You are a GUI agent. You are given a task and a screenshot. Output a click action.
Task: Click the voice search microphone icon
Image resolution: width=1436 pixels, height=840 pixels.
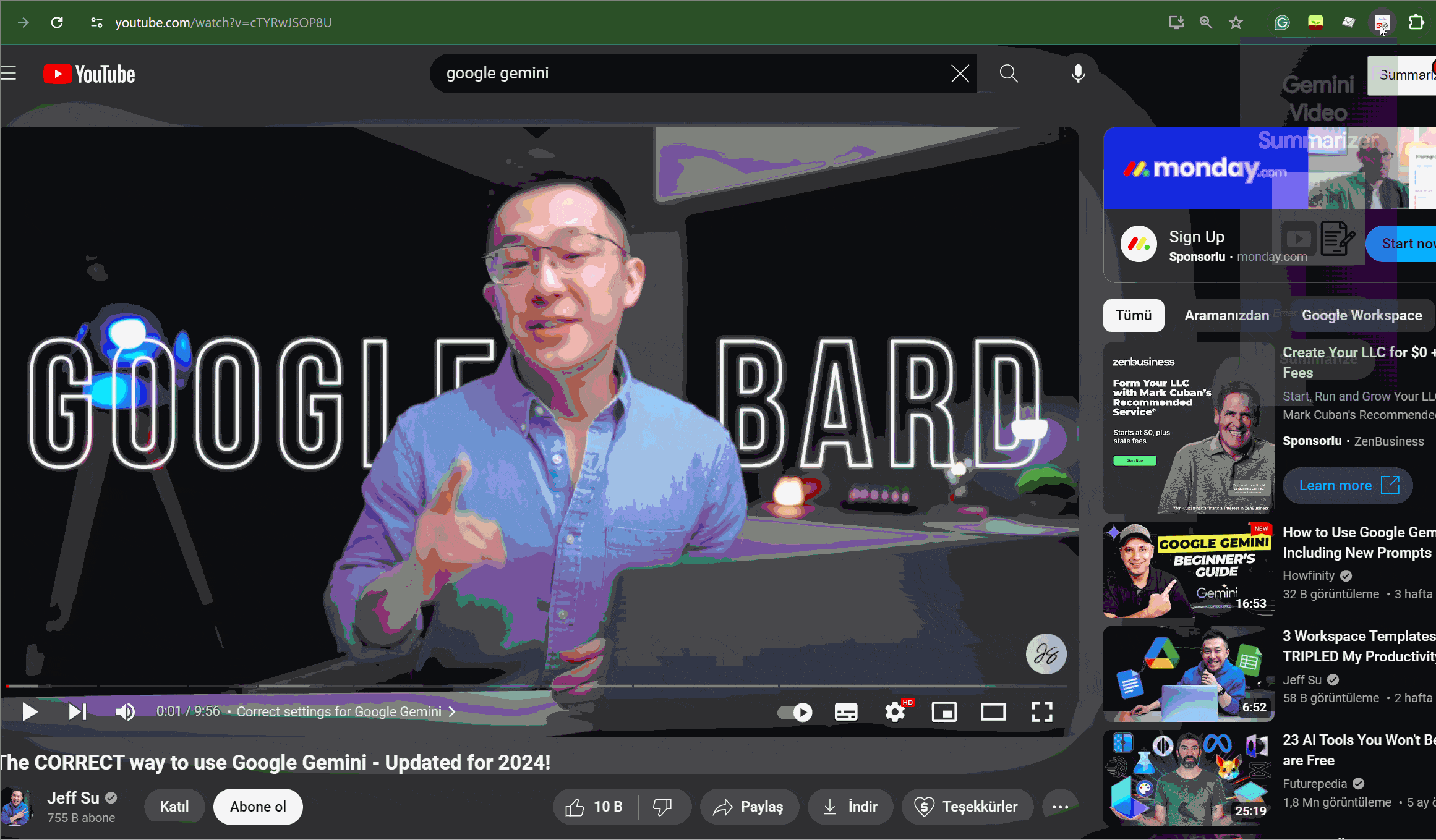pos(1078,74)
